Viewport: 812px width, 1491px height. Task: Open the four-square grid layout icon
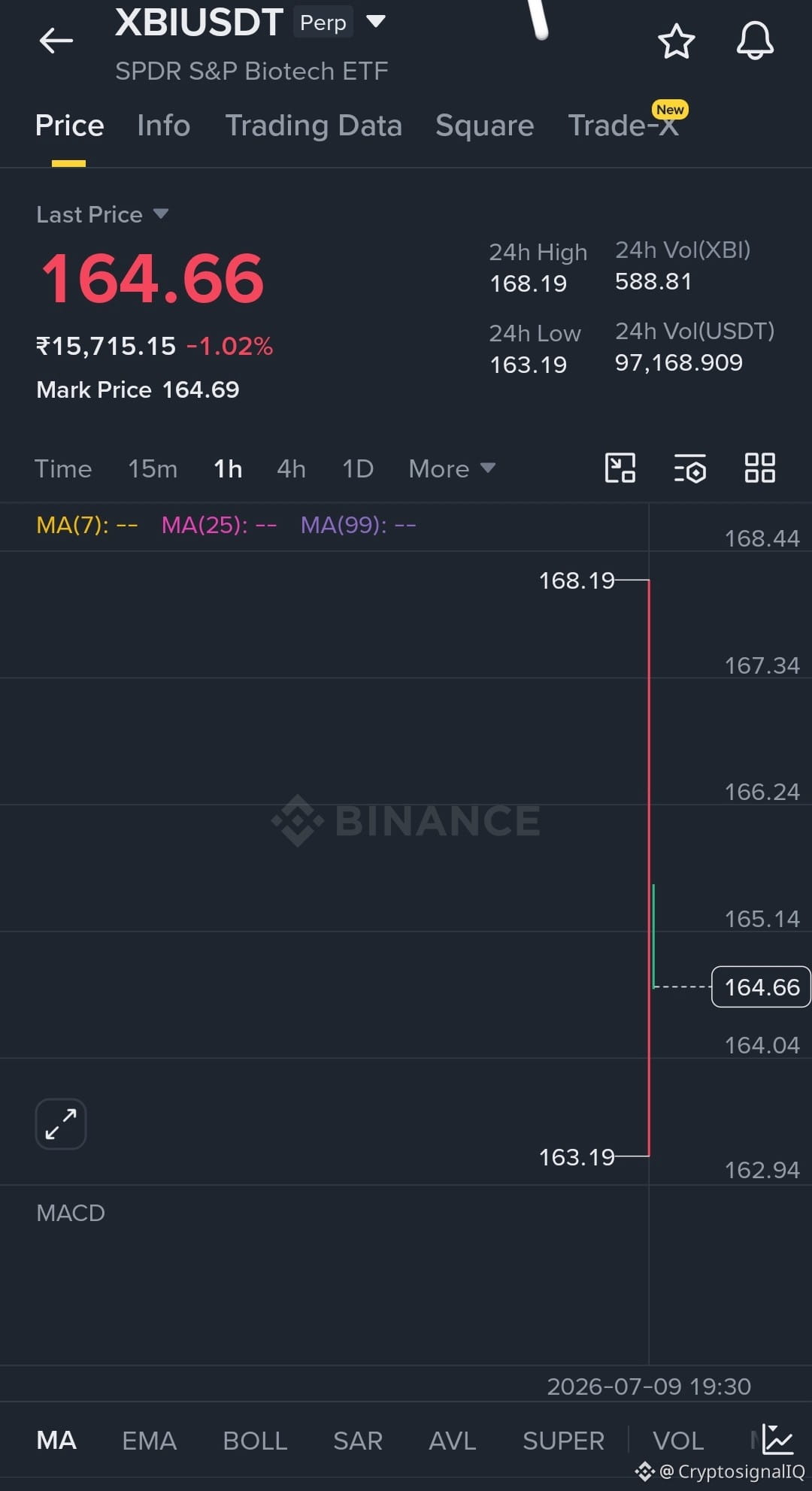pyautogui.click(x=759, y=468)
